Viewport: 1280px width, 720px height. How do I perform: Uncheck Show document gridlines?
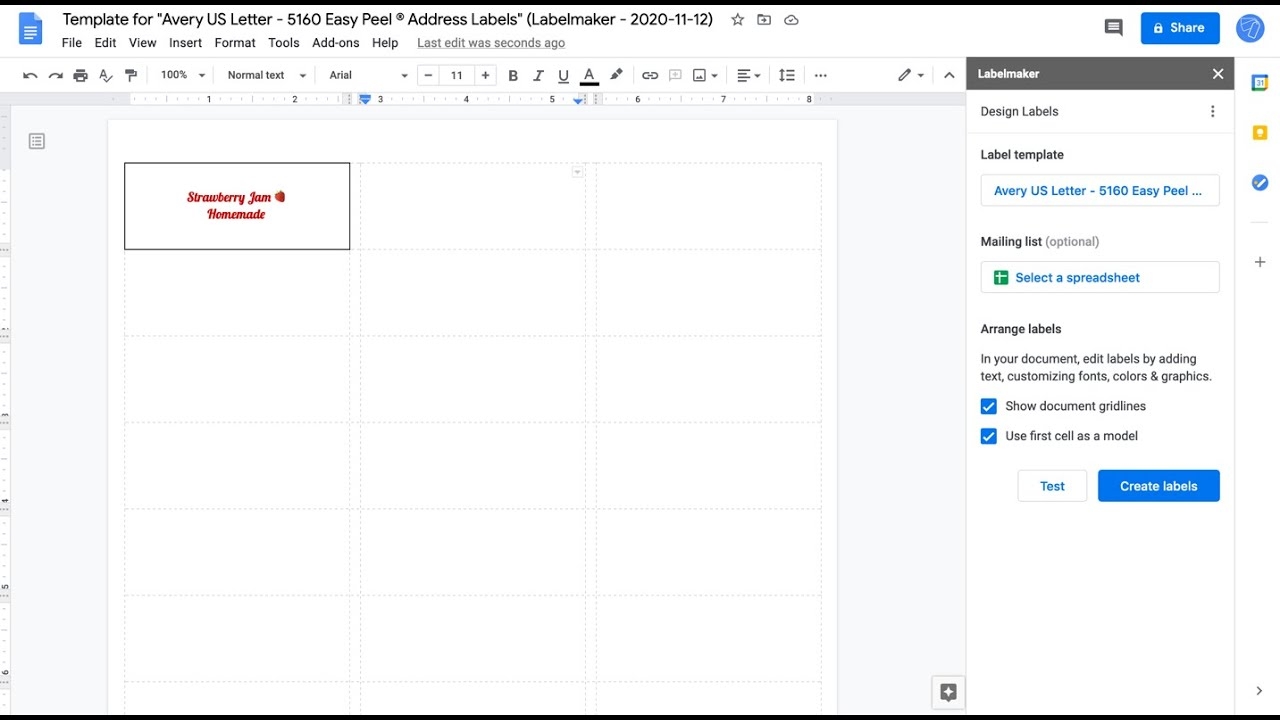tap(989, 406)
